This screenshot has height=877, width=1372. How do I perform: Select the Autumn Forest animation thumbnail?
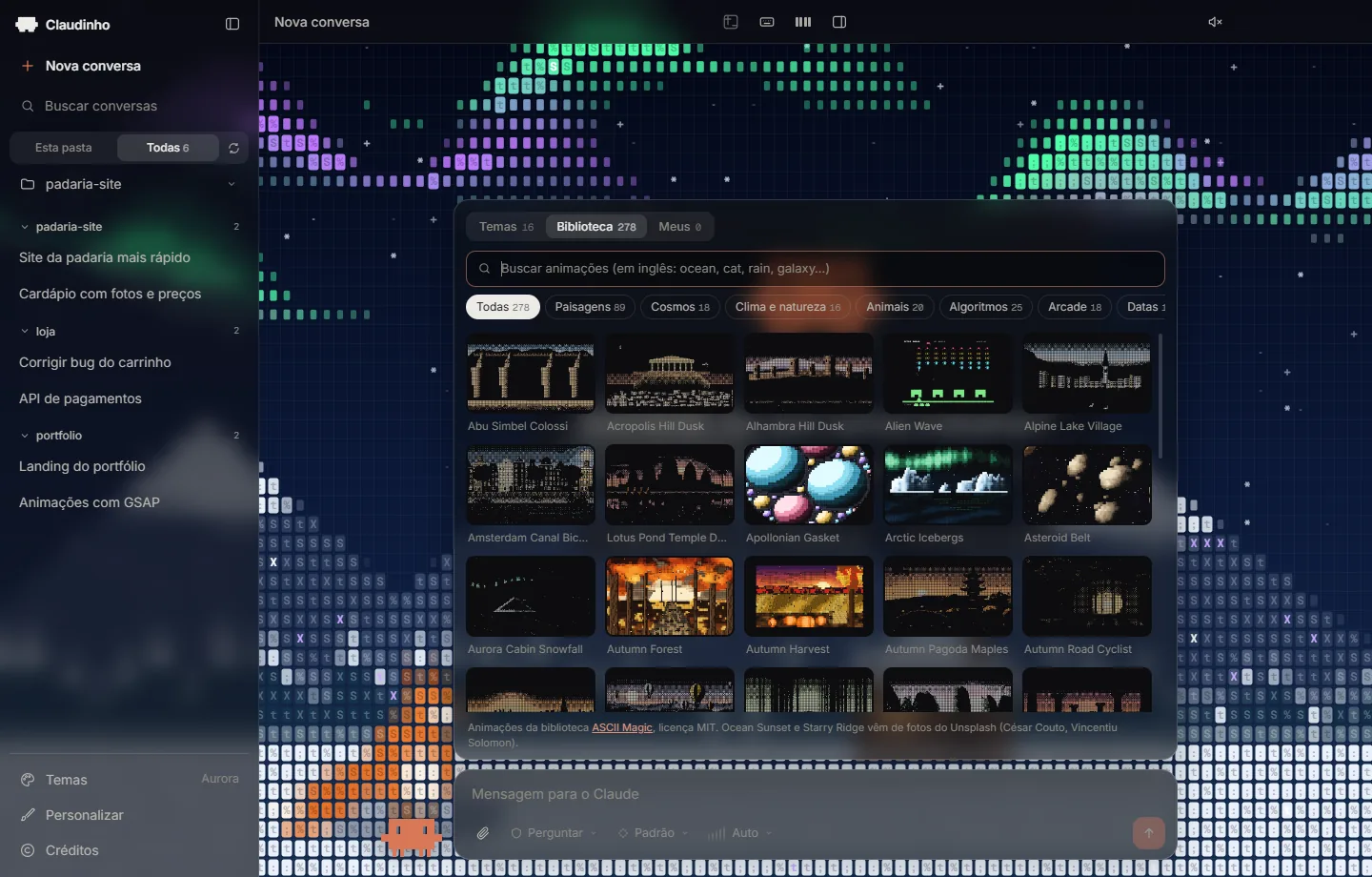(x=670, y=597)
